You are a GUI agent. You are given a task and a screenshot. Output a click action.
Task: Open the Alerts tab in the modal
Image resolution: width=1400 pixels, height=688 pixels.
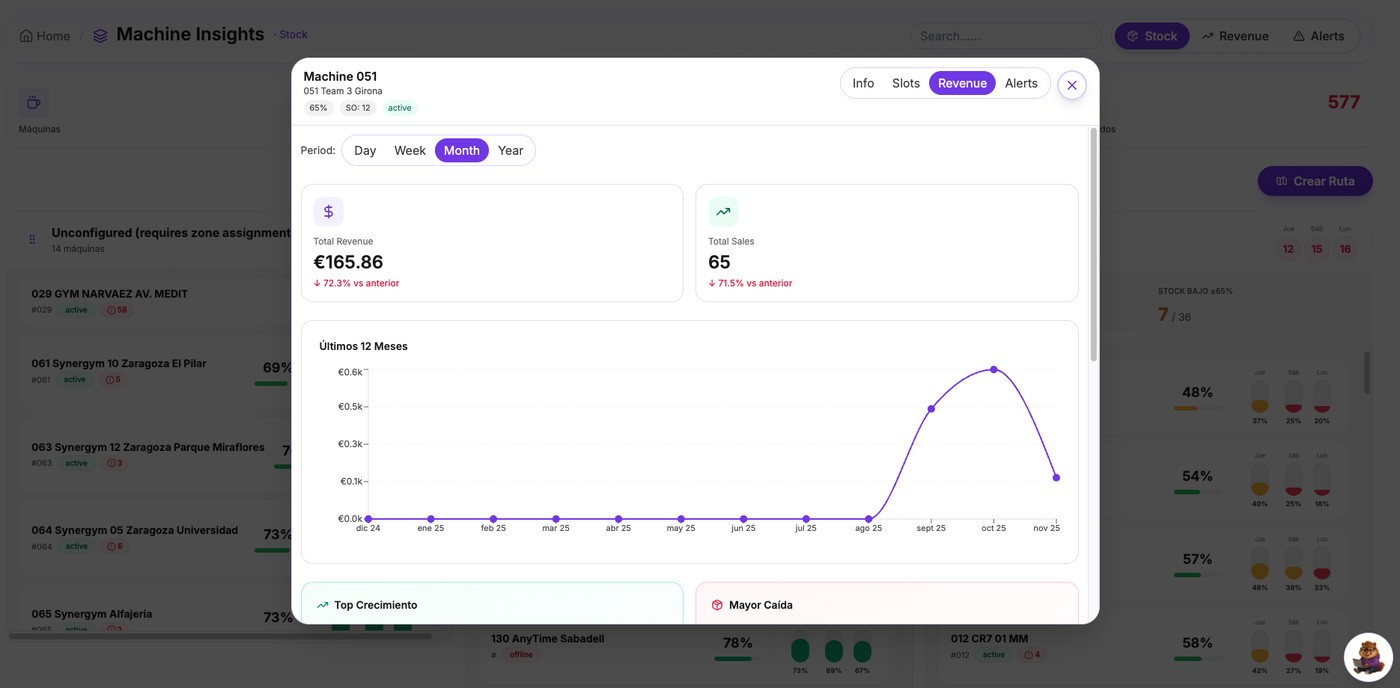[1021, 84]
